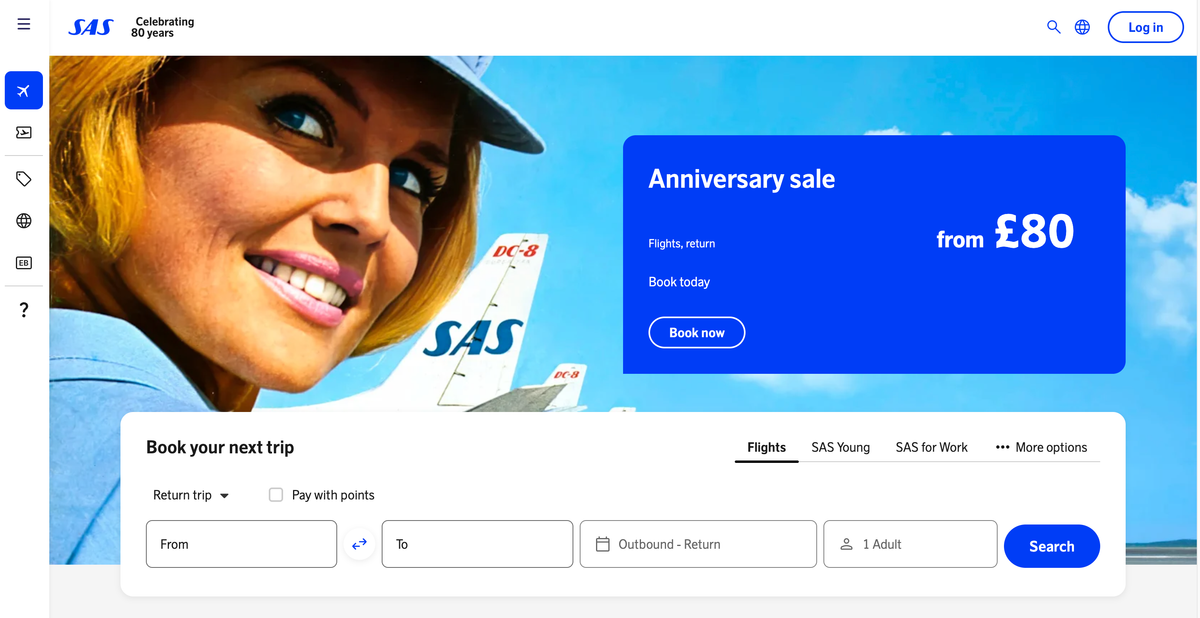Open the question mark help icon
The width and height of the screenshot is (1200, 618).
(24, 310)
